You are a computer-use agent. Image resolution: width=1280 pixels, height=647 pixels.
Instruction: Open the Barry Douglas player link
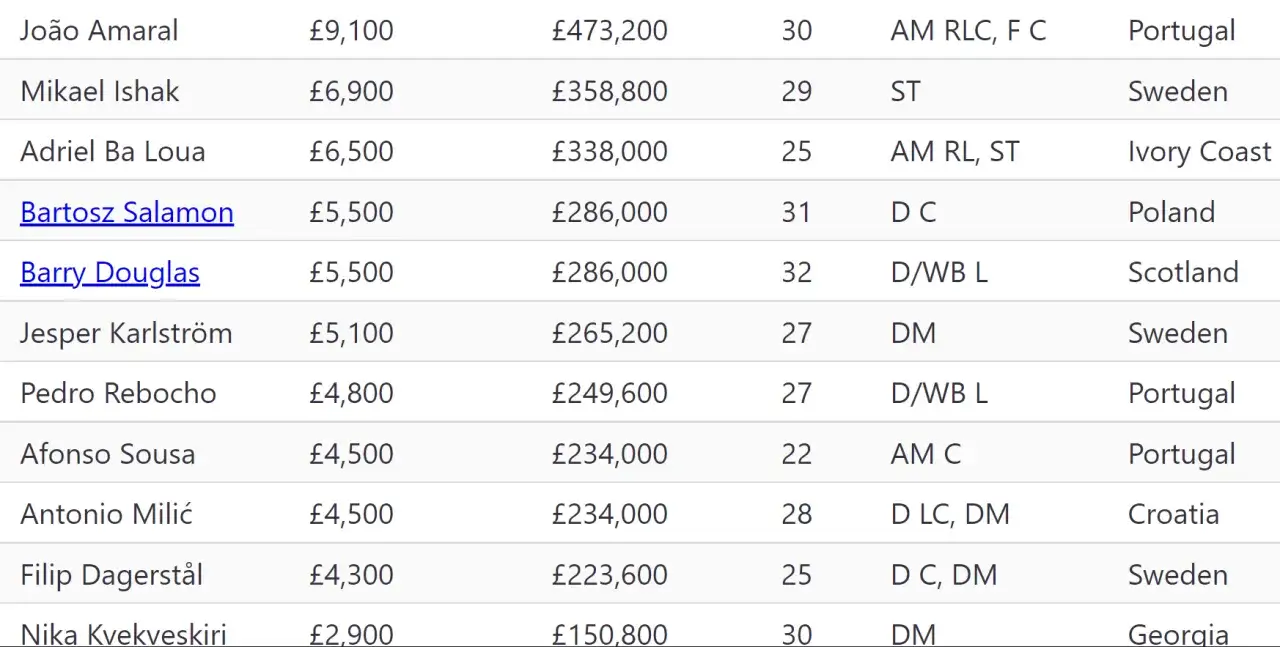(x=110, y=273)
